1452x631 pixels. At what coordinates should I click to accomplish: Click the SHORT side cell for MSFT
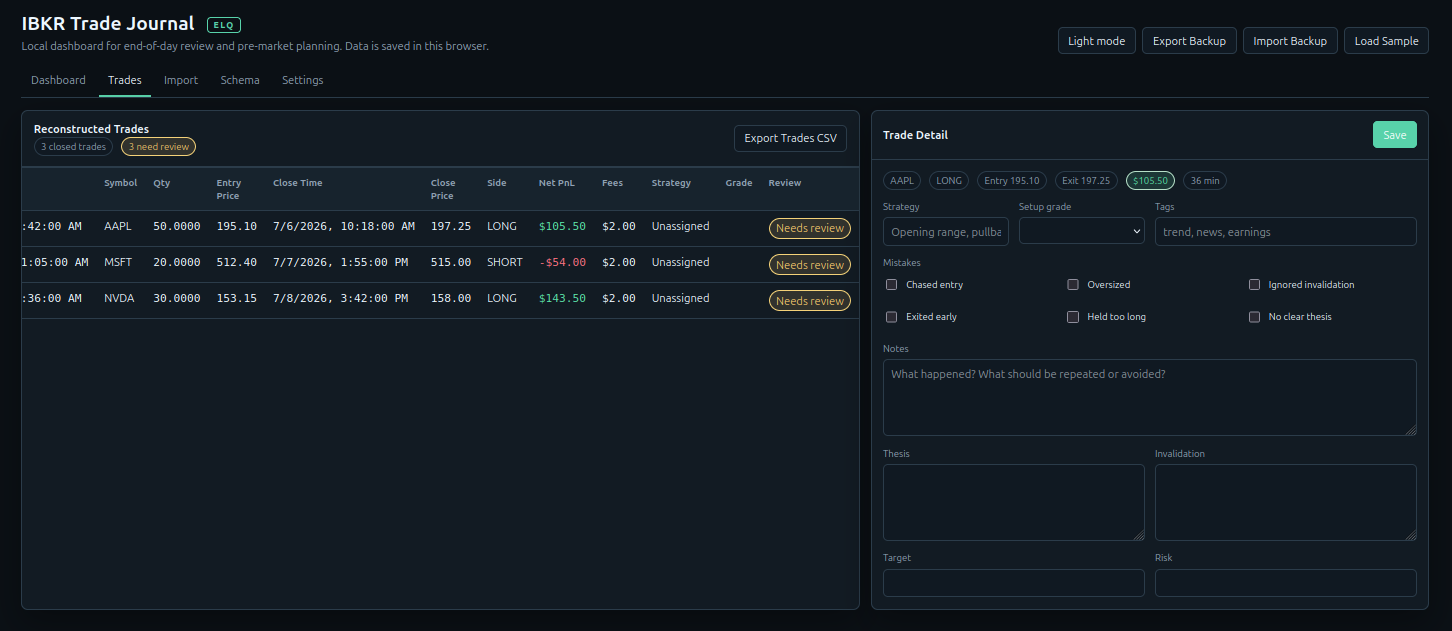(504, 263)
